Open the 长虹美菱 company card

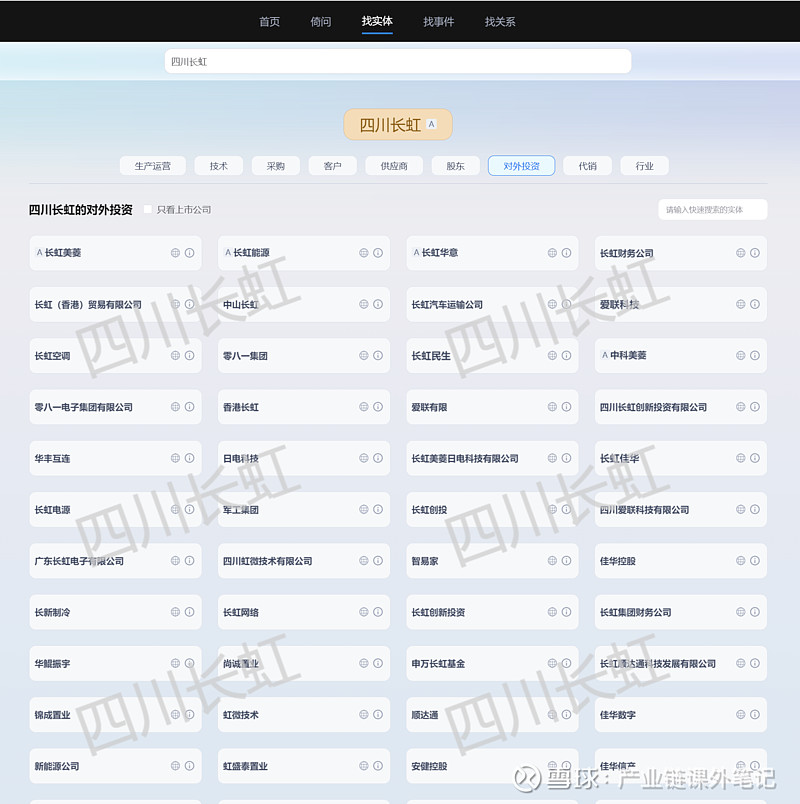point(115,253)
